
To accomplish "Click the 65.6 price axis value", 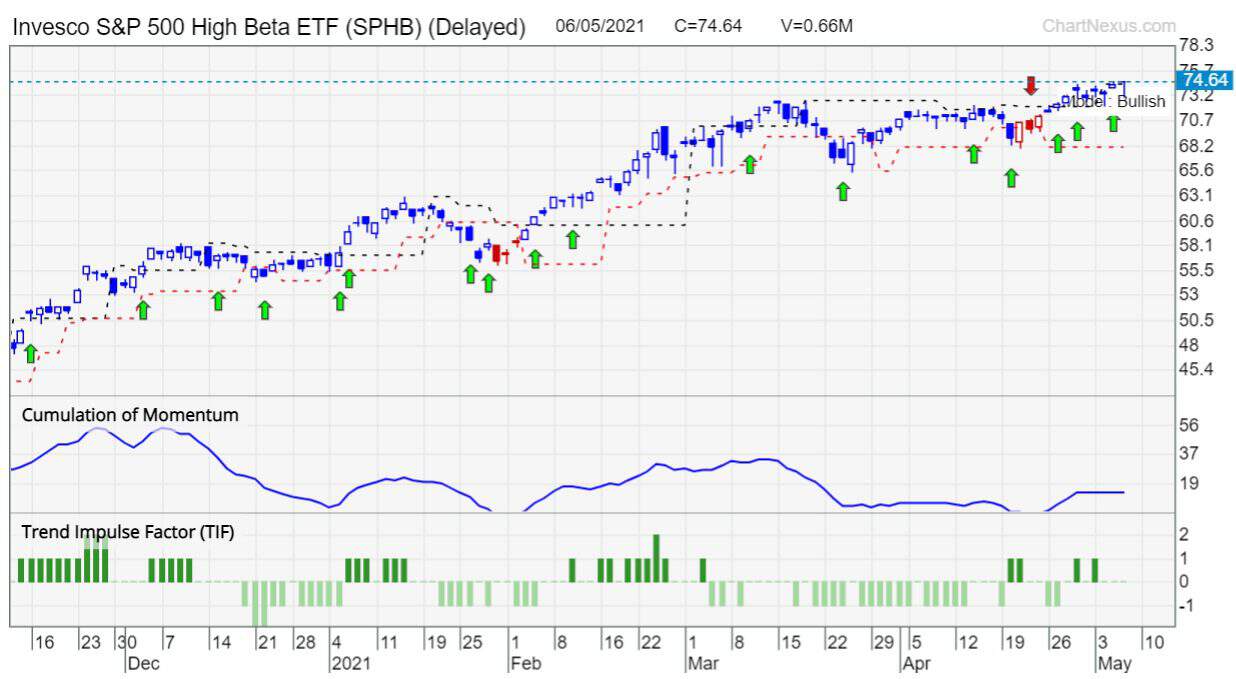I will 1196,170.
